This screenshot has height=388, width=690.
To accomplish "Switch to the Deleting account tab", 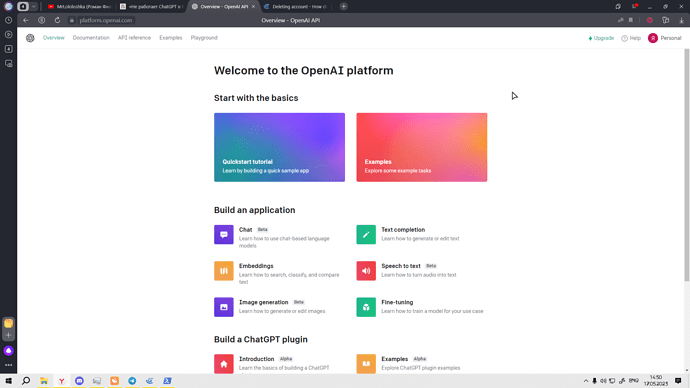I will (x=296, y=7).
